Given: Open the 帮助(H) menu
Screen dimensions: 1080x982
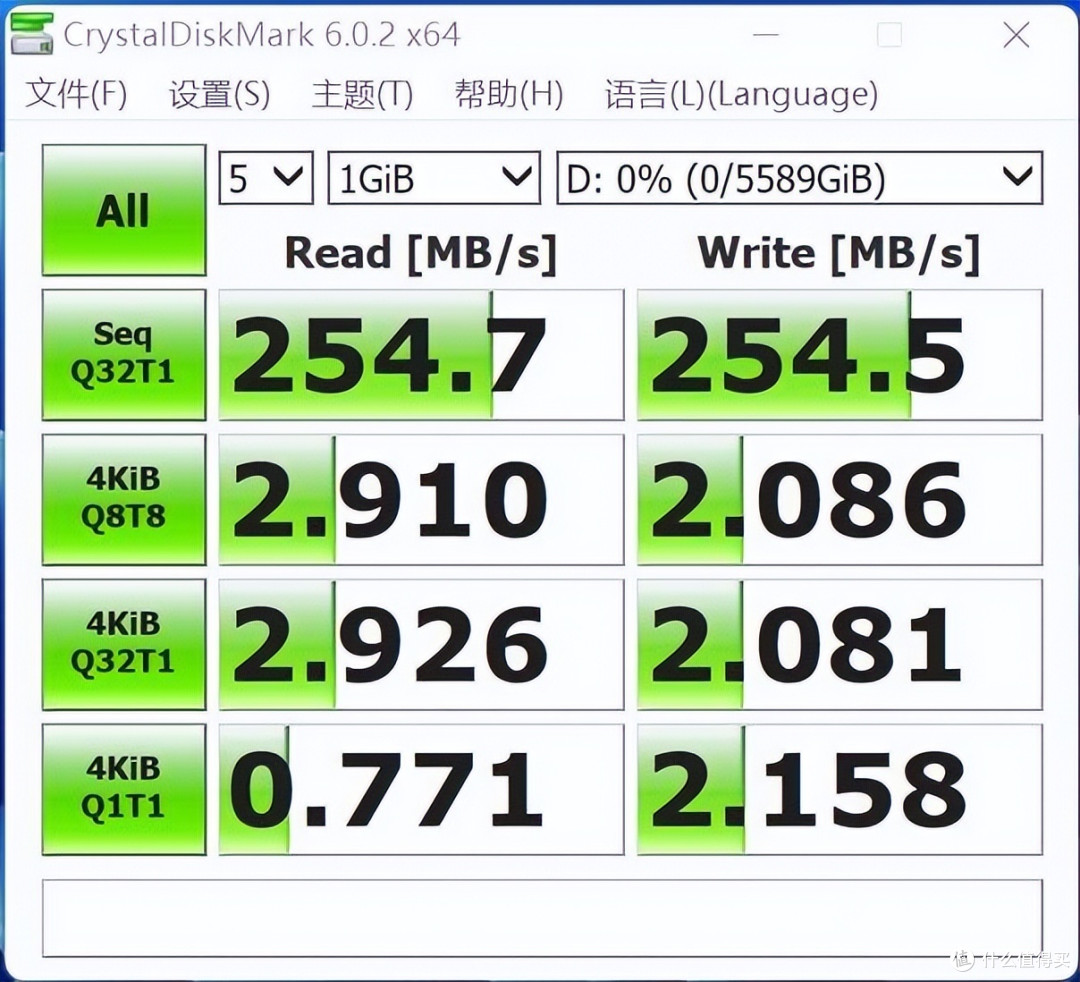Looking at the screenshot, I should [508, 94].
